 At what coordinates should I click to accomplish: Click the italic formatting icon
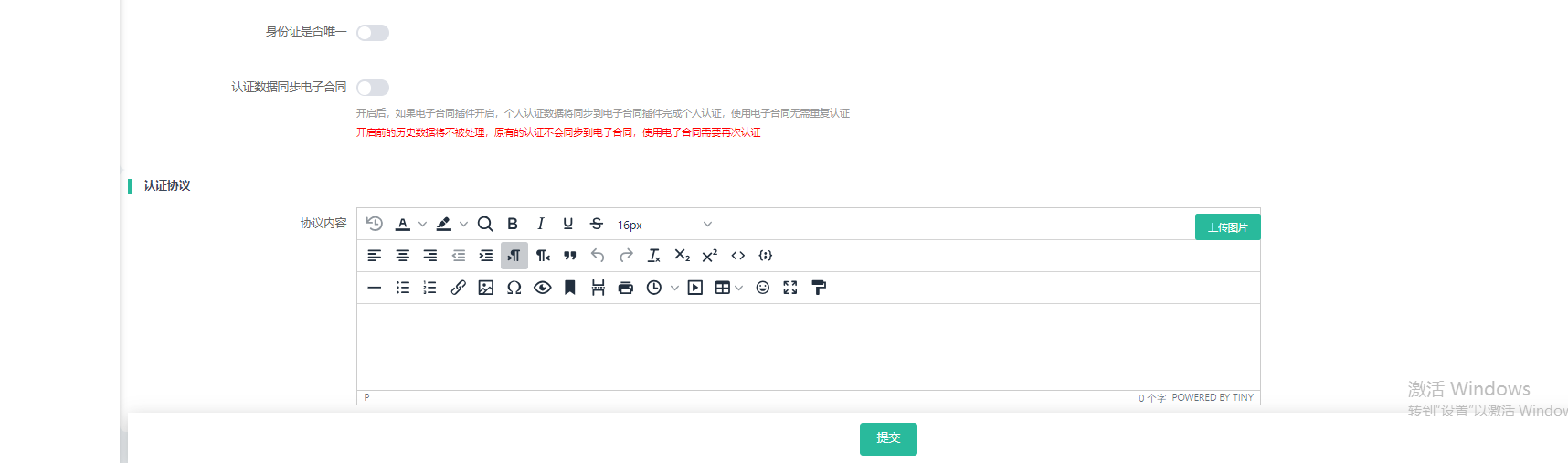(541, 224)
